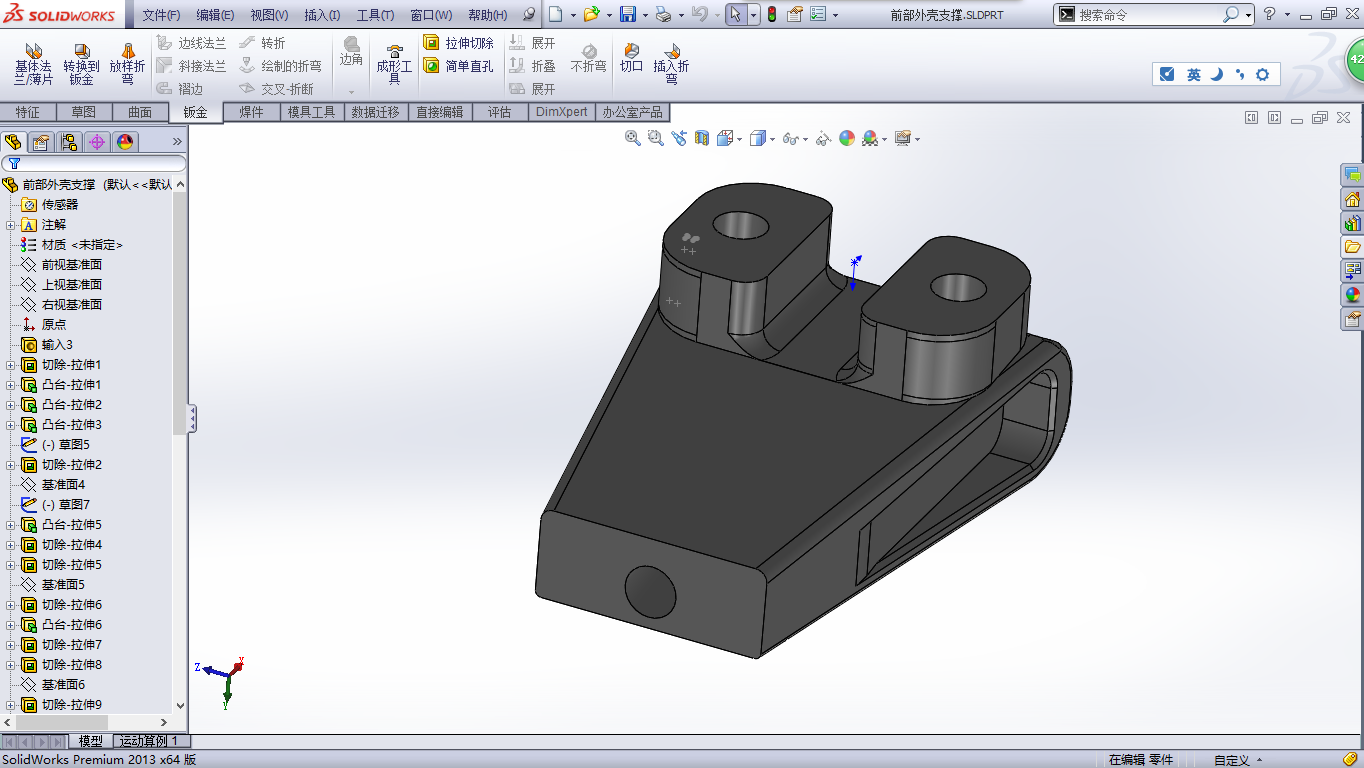The height and width of the screenshot is (768, 1364).
Task: Click the Simple Hole (简单直孔) tool
Action: [458, 66]
